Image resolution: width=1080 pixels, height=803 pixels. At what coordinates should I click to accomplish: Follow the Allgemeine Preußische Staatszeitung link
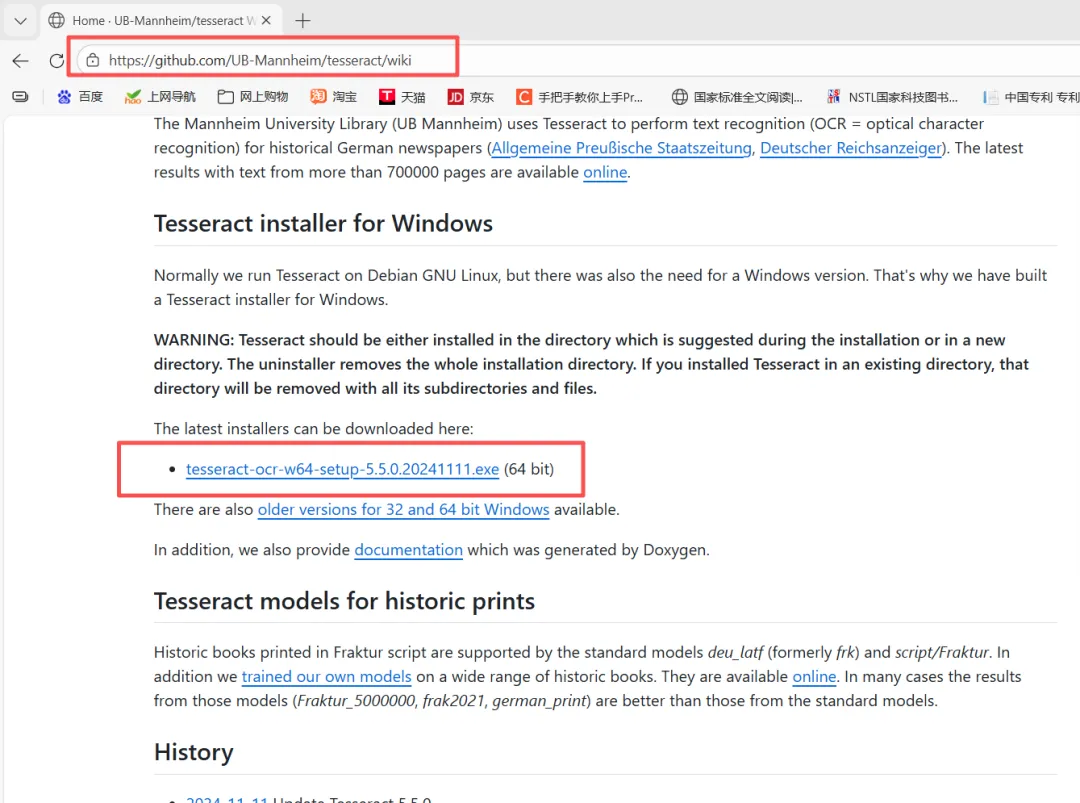(621, 148)
